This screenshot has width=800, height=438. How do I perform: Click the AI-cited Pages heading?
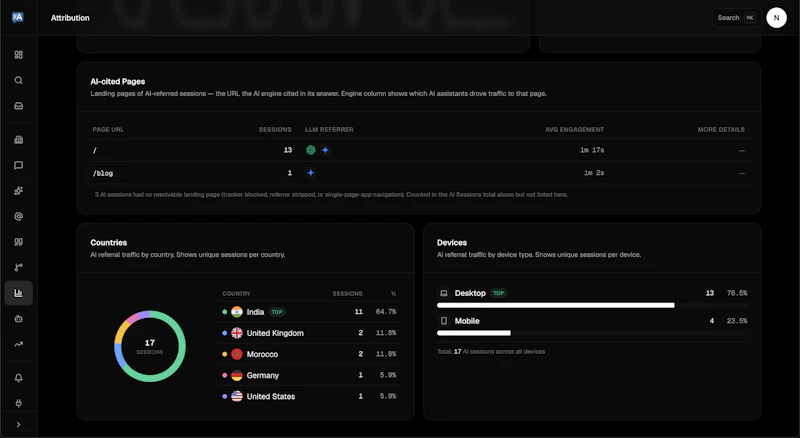click(x=117, y=82)
